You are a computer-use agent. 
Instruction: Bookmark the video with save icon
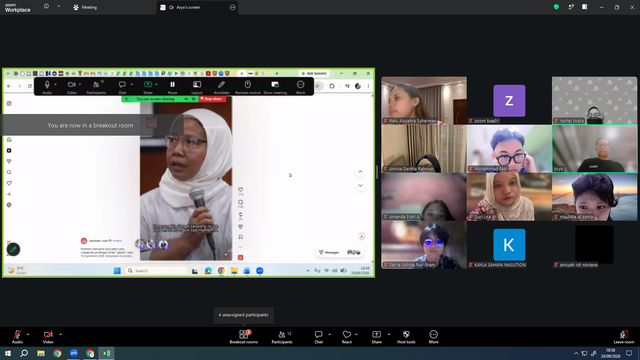240,237
